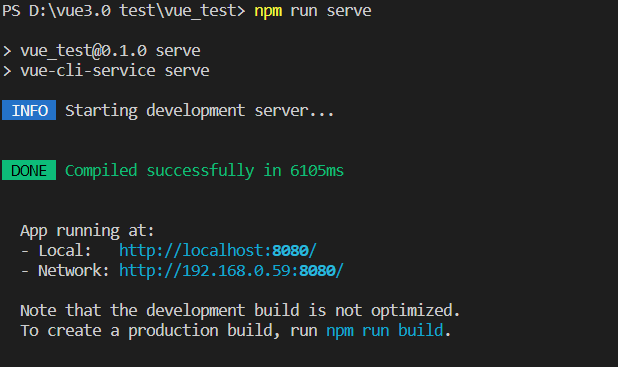Click 'Compiled successfully in 6105ms' message

coord(204,171)
